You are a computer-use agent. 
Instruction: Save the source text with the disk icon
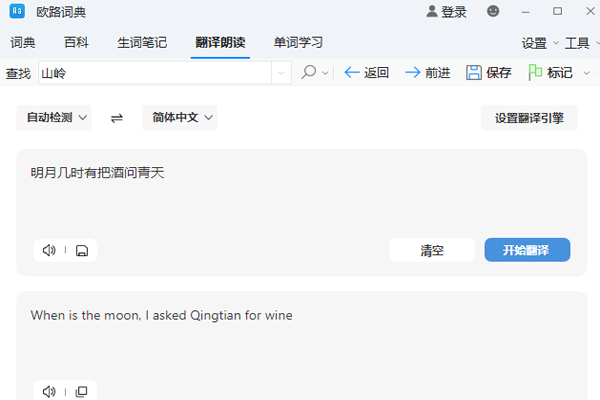[x=82, y=250]
